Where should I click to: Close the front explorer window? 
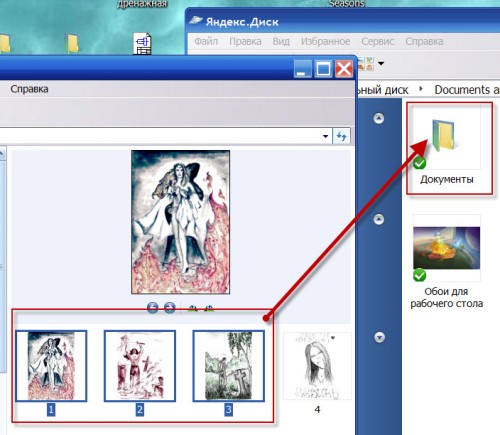coord(344,69)
